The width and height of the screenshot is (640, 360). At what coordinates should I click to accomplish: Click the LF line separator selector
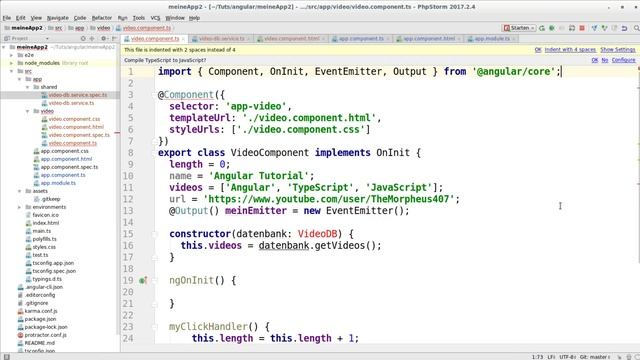coord(551,357)
